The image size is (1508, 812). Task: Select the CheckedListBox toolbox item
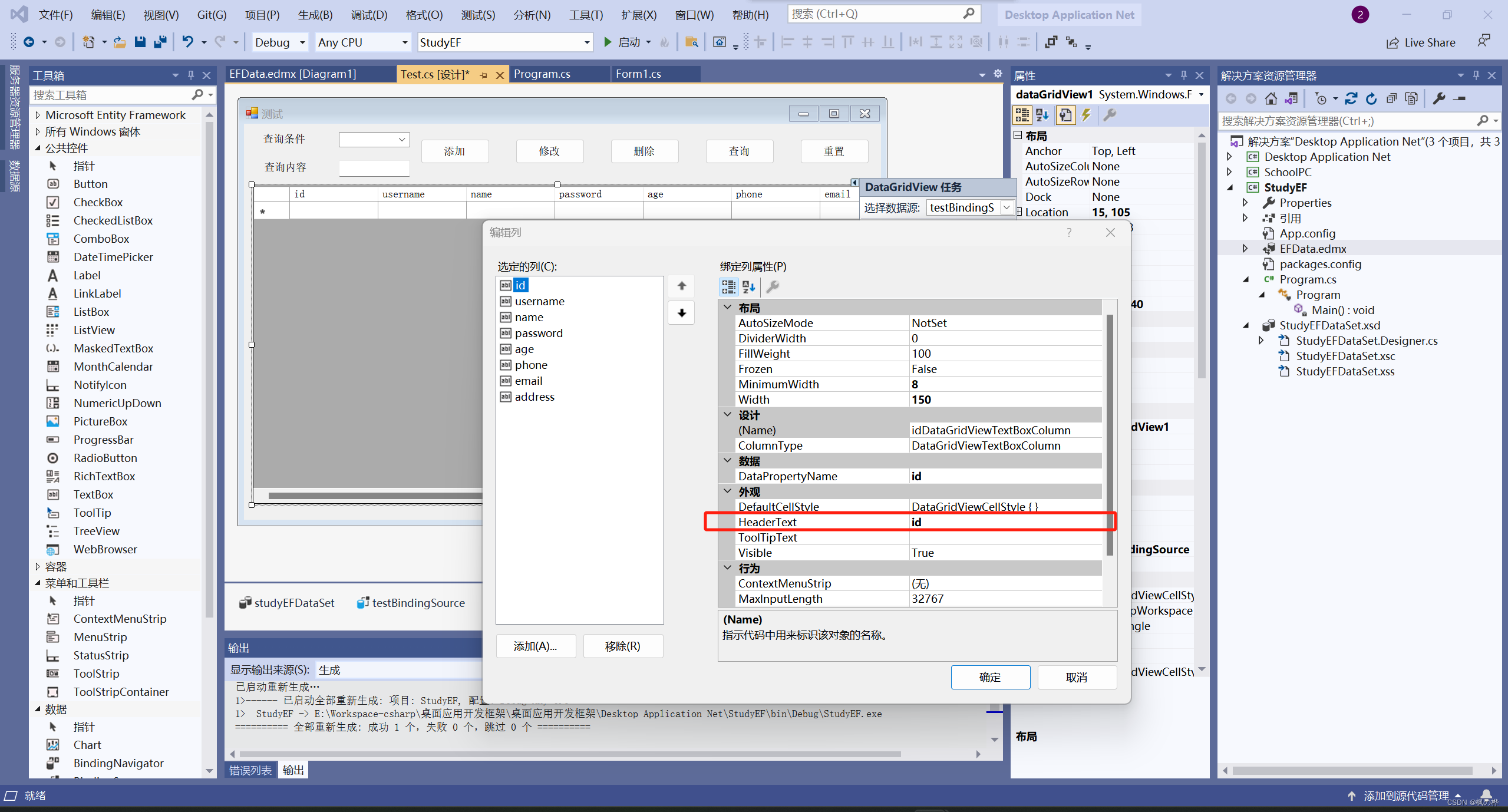(113, 220)
